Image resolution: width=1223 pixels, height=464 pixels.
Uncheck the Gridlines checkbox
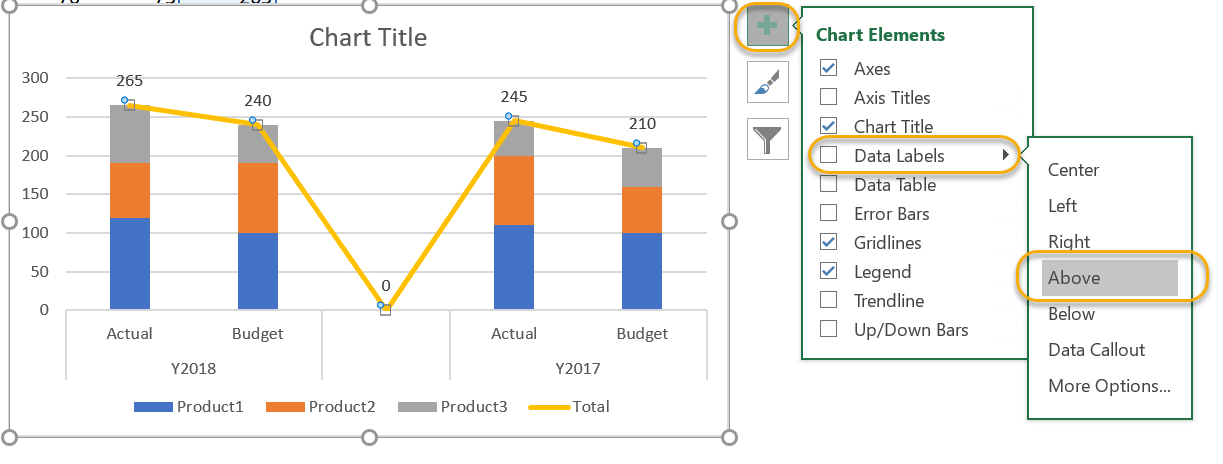click(x=828, y=243)
